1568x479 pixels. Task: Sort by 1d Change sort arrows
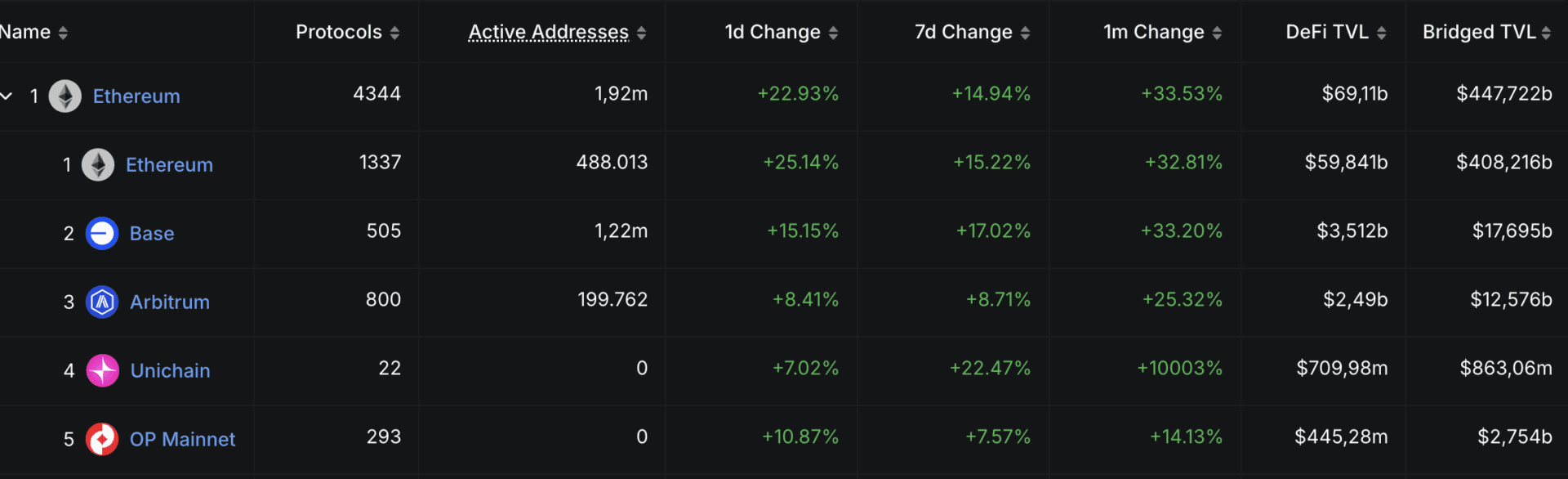[833, 33]
